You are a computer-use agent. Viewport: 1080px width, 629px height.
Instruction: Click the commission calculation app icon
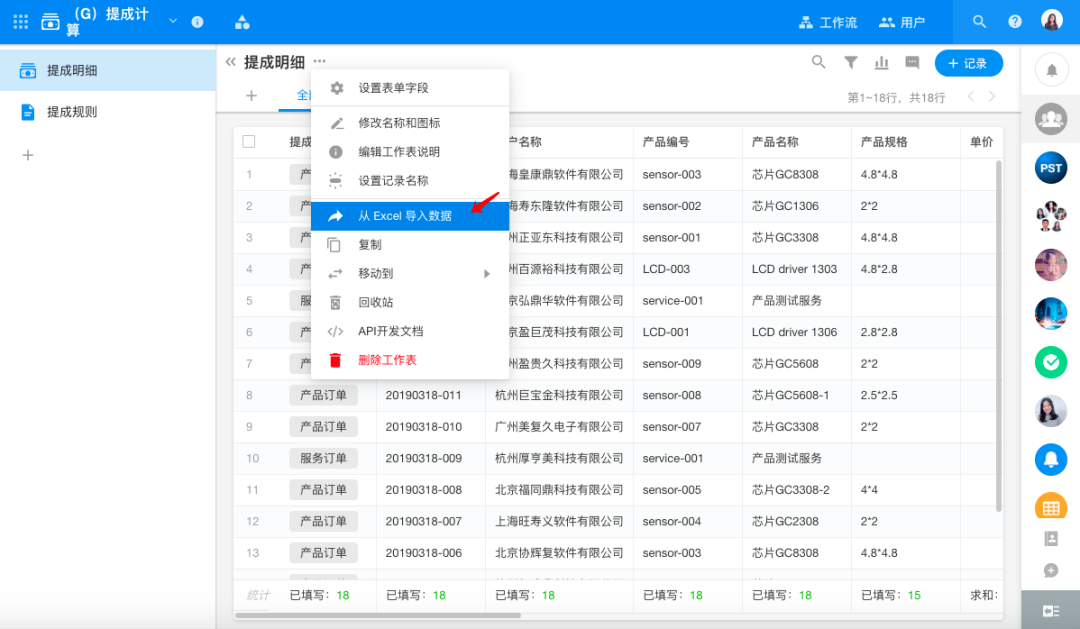click(x=50, y=22)
